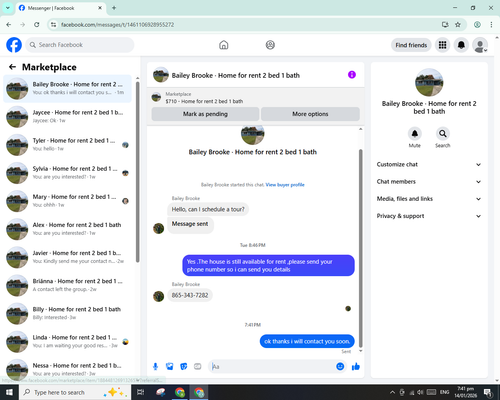
Task: Go back using the Marketplace back arrow
Action: click(x=12, y=67)
